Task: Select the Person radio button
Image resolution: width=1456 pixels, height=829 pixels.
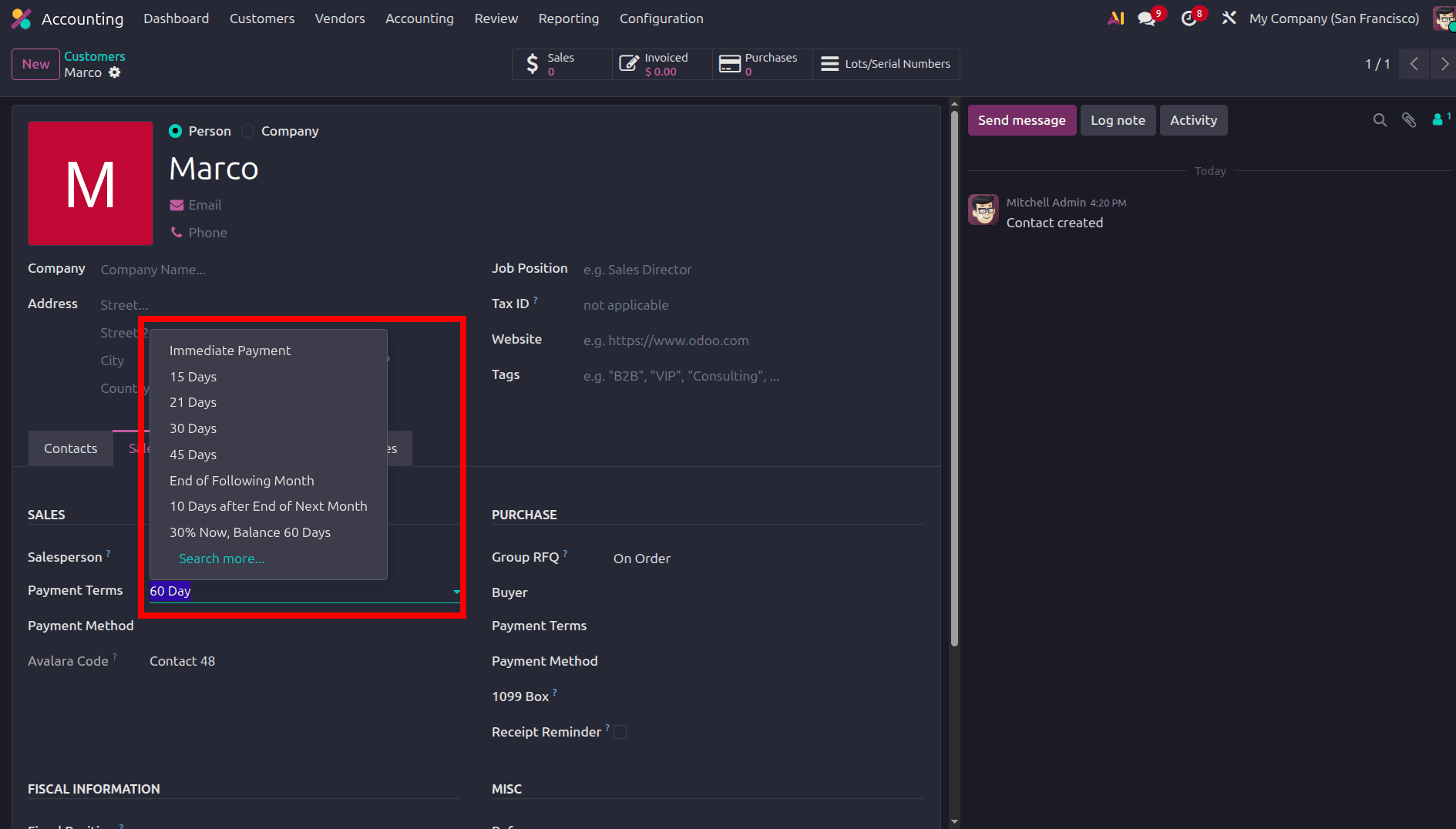Action: 176,131
